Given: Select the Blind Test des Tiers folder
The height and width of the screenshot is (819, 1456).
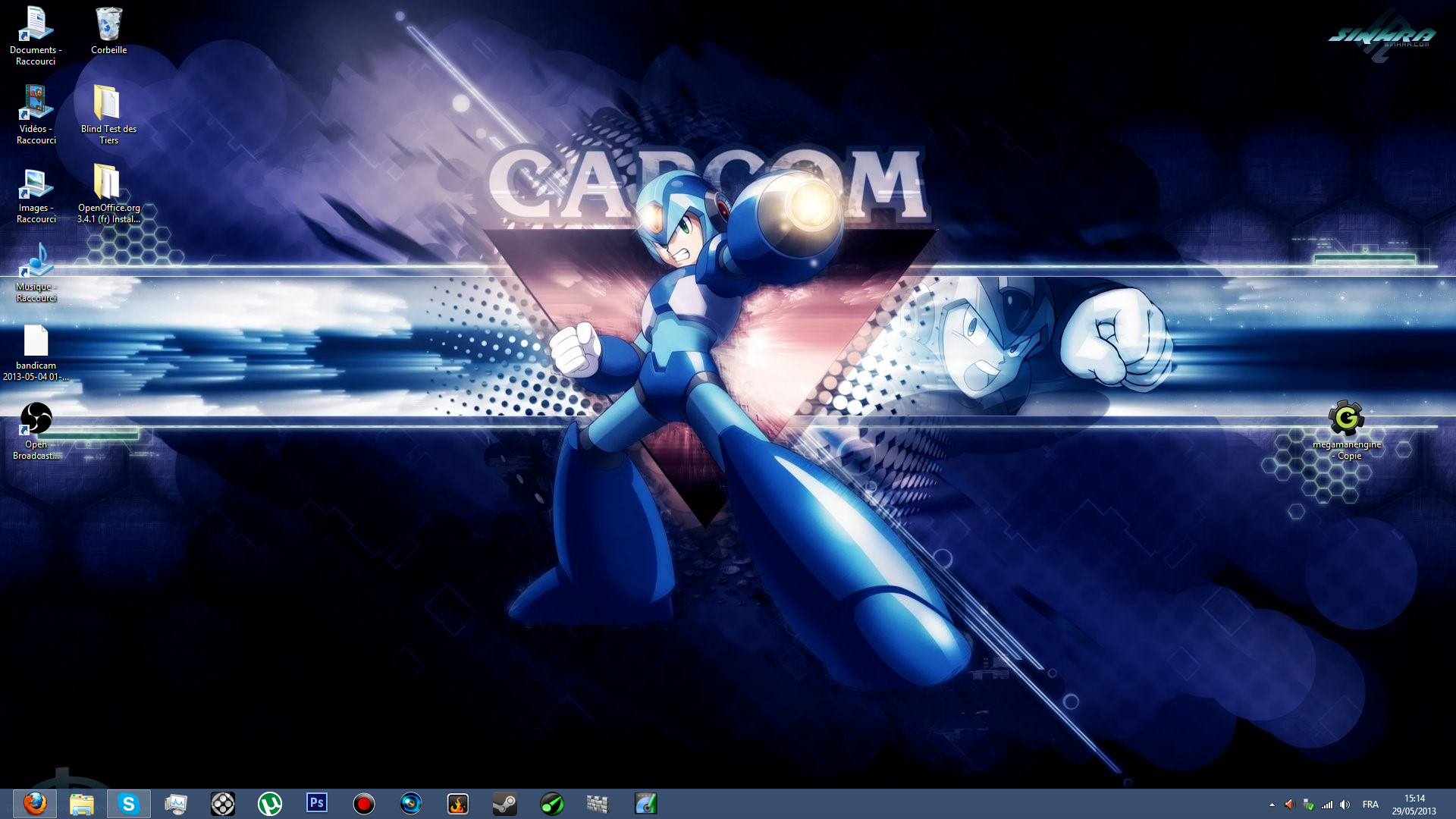Looking at the screenshot, I should click(x=108, y=115).
